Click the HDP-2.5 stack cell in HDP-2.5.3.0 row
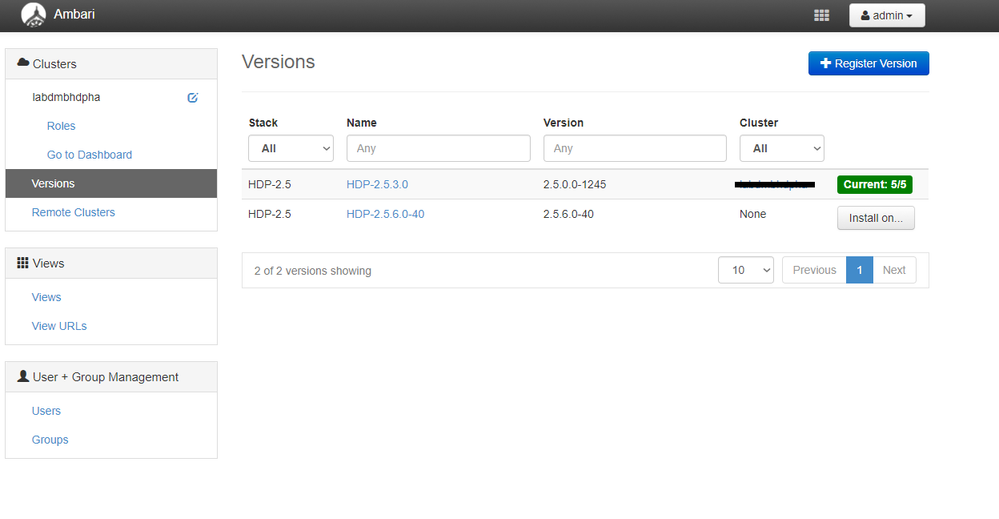This screenshot has width=999, height=519. click(x=270, y=184)
